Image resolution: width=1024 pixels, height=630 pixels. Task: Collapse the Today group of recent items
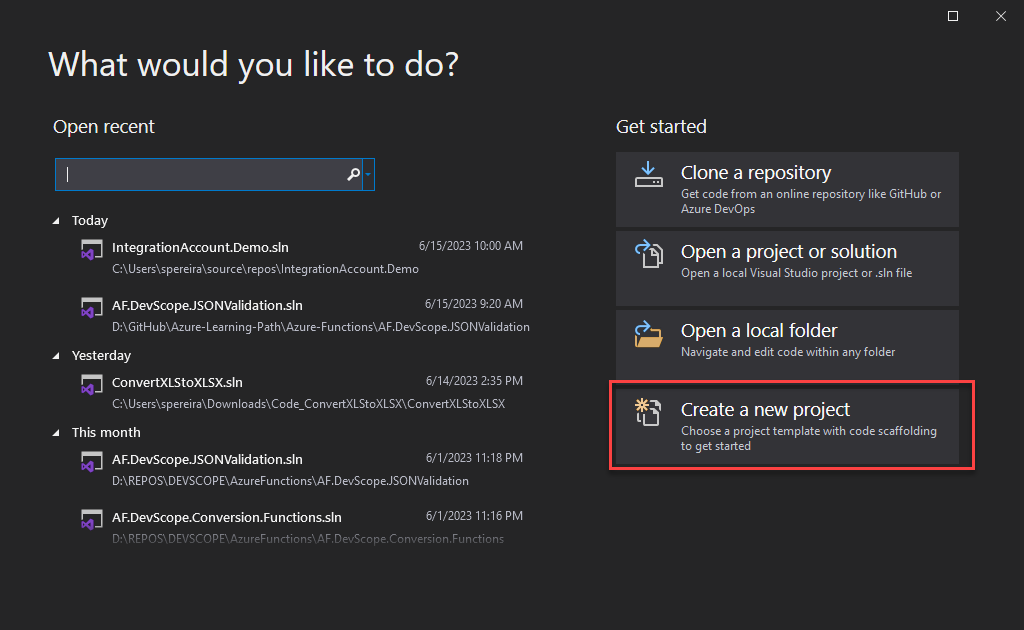[x=57, y=221]
